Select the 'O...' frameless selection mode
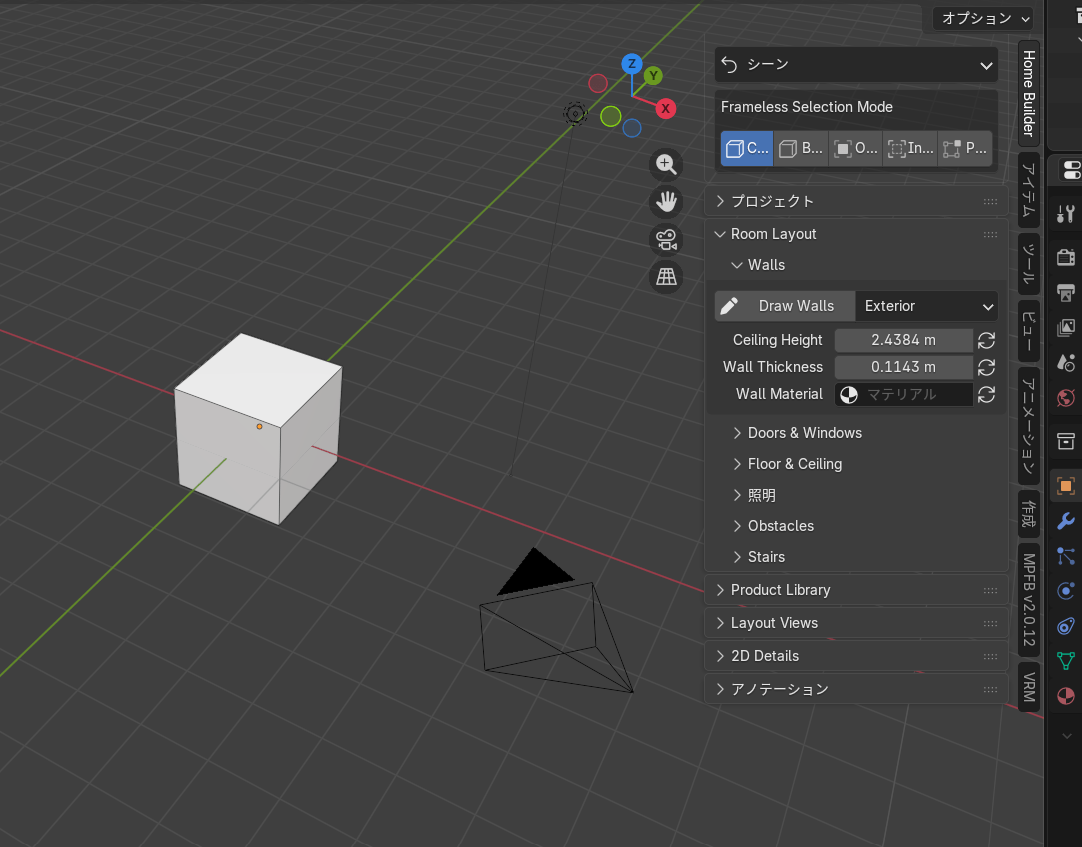This screenshot has height=847, width=1082. [x=855, y=148]
